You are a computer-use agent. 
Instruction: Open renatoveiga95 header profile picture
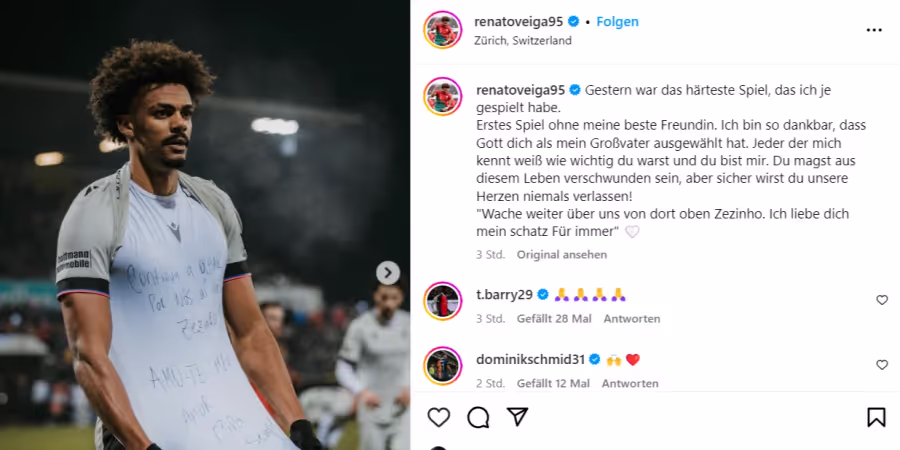point(443,29)
